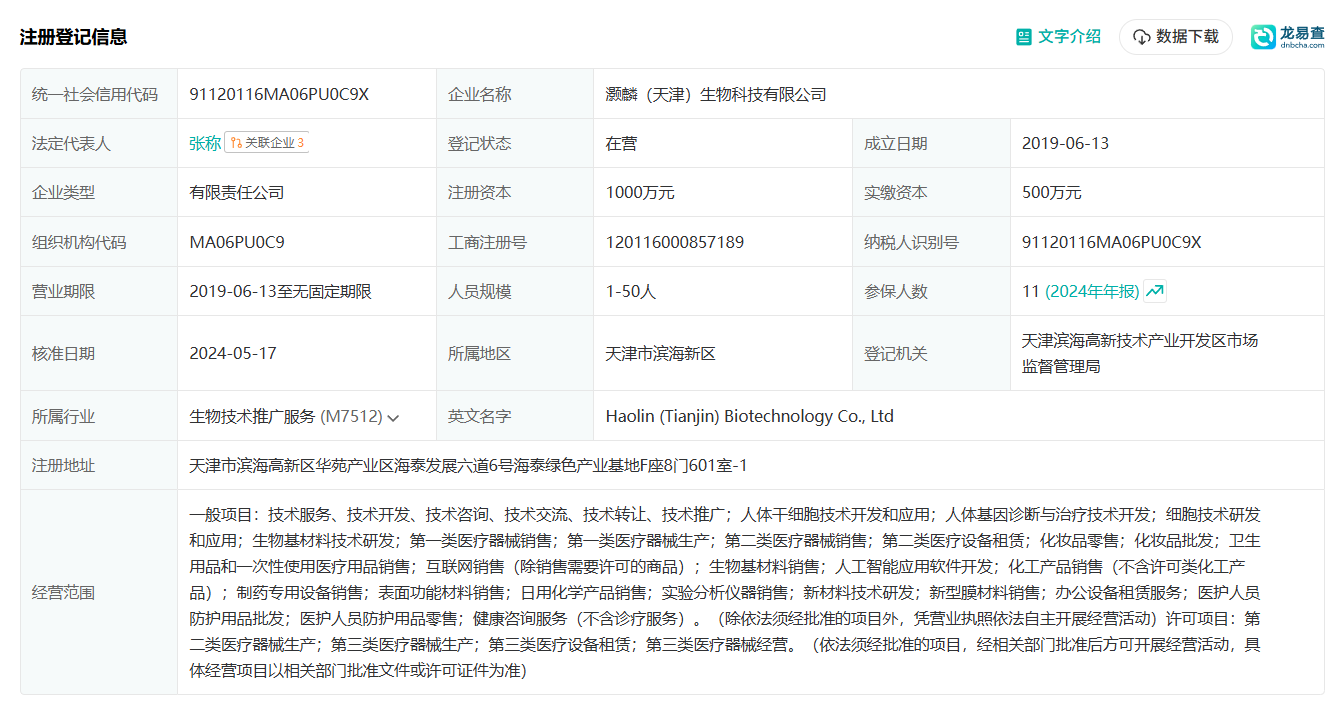
Task: Click the 文字介绍 document icon
Action: (x=1024, y=37)
